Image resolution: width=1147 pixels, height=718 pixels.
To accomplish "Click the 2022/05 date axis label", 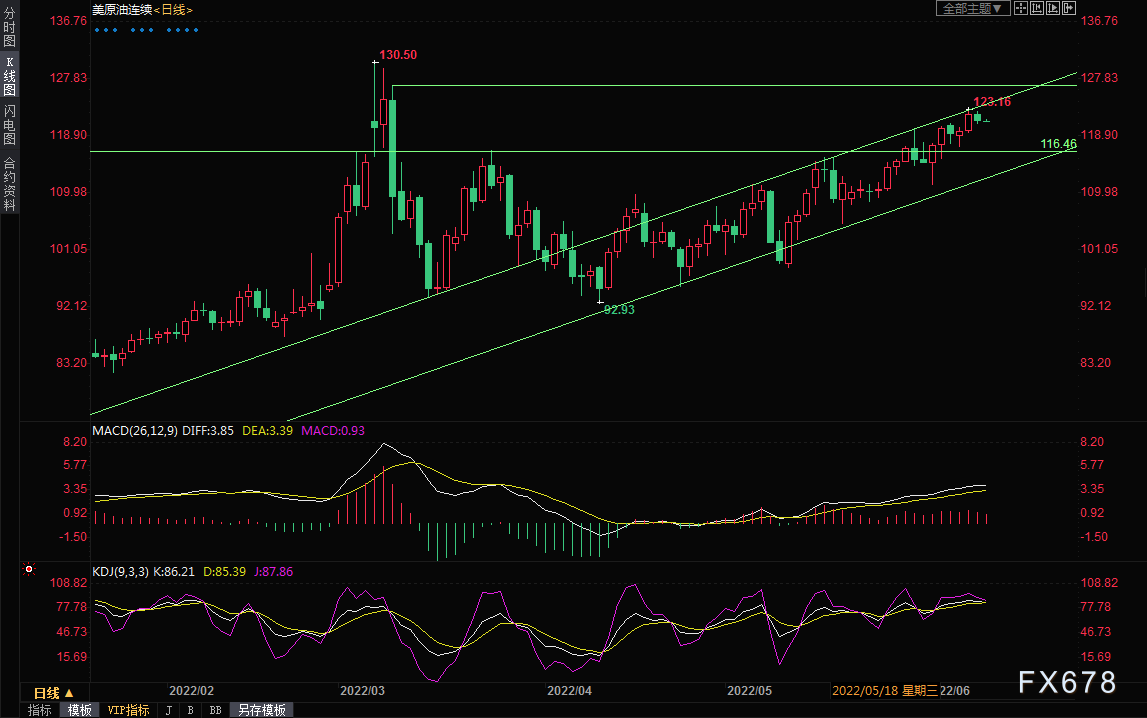I will point(749,691).
